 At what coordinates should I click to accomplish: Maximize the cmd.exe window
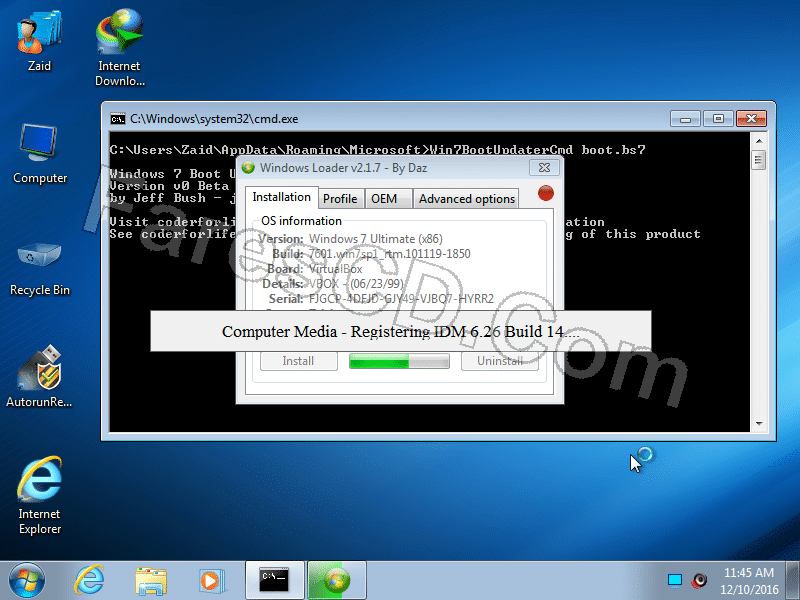click(718, 119)
